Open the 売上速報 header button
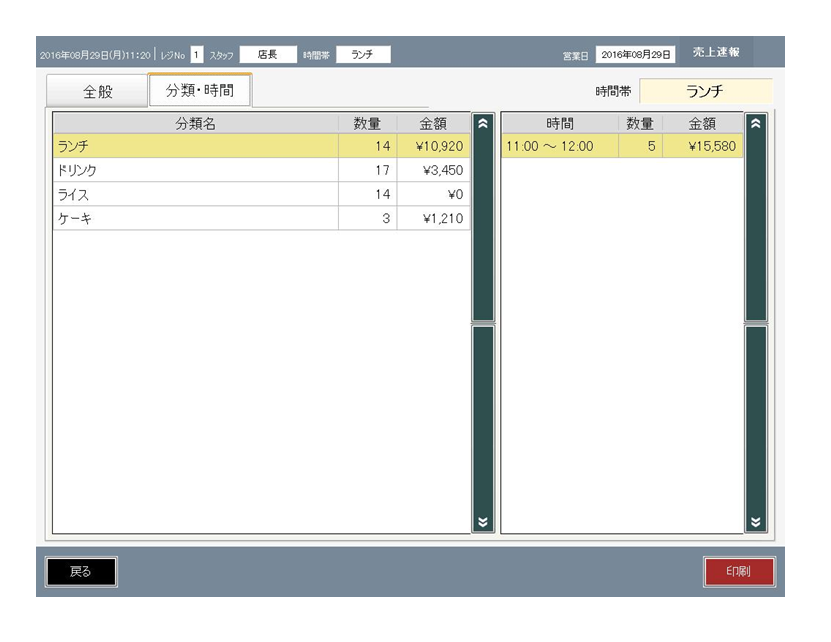The image size is (831, 642). tap(716, 53)
